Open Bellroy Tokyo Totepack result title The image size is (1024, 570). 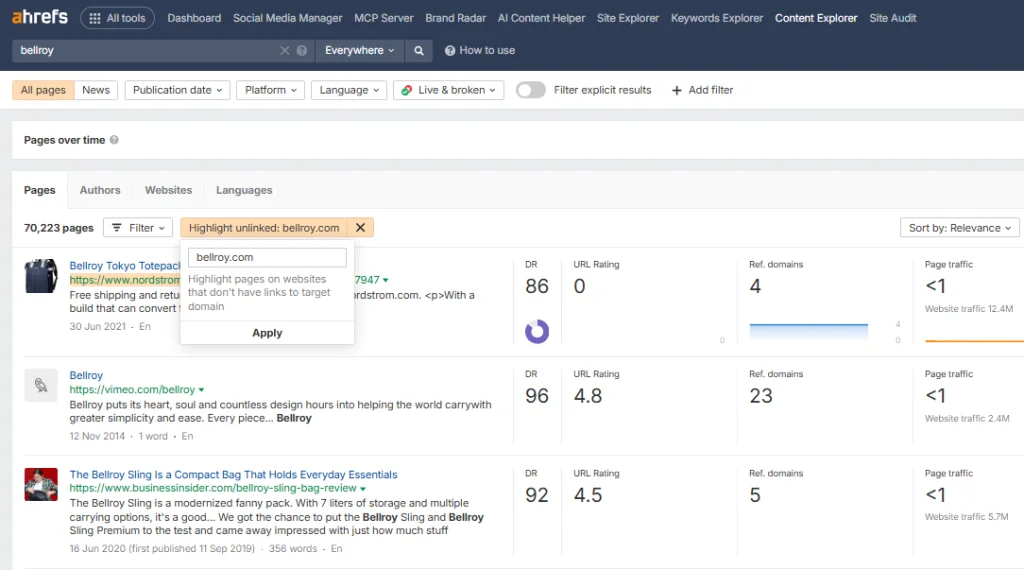click(124, 266)
